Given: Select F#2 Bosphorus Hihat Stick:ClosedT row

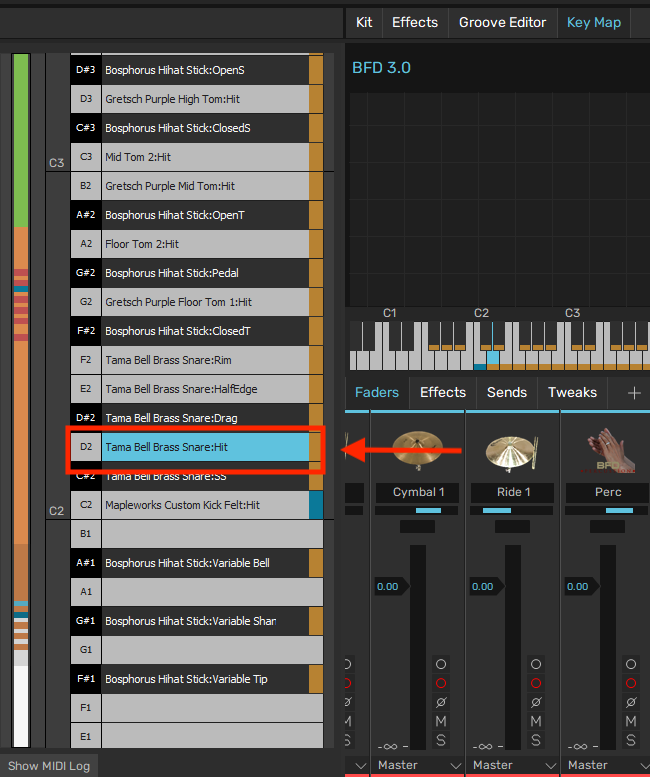Looking at the screenshot, I should point(197,331).
